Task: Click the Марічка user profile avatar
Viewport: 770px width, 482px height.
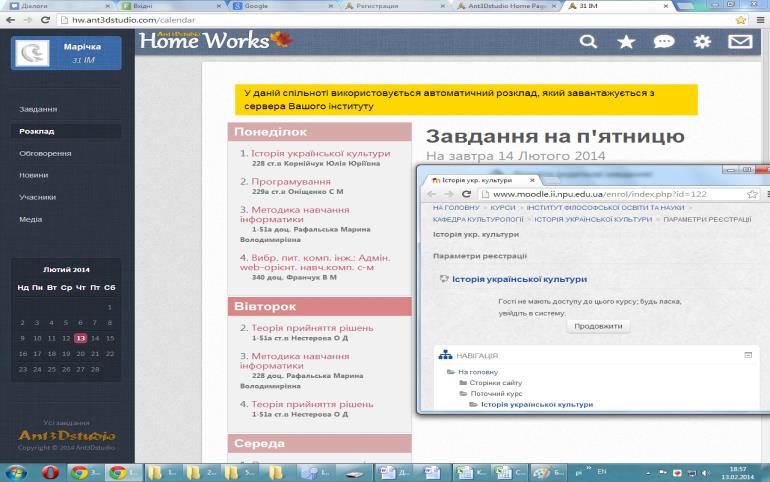Action: 35,54
